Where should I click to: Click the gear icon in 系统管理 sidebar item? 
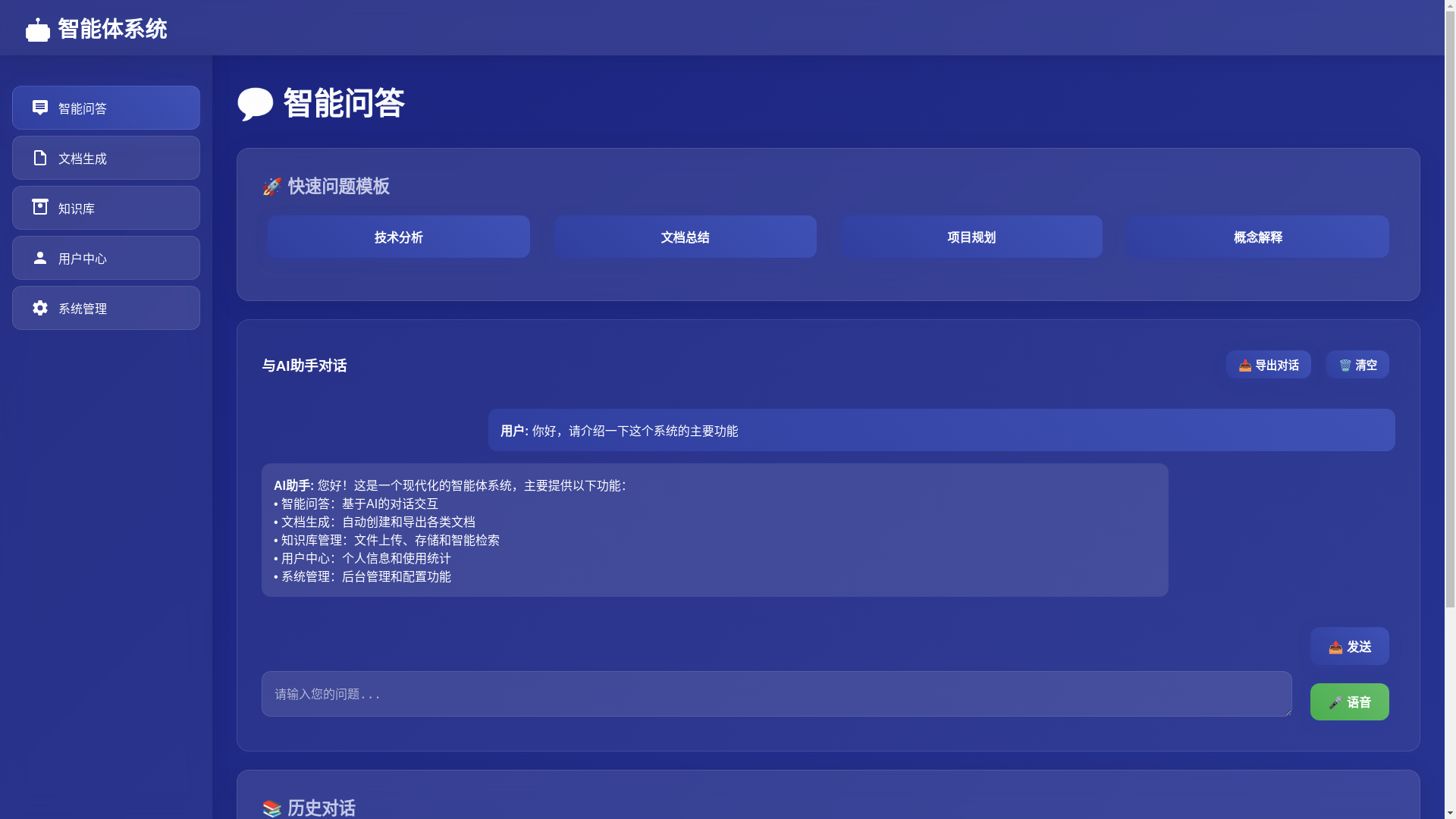(x=40, y=308)
